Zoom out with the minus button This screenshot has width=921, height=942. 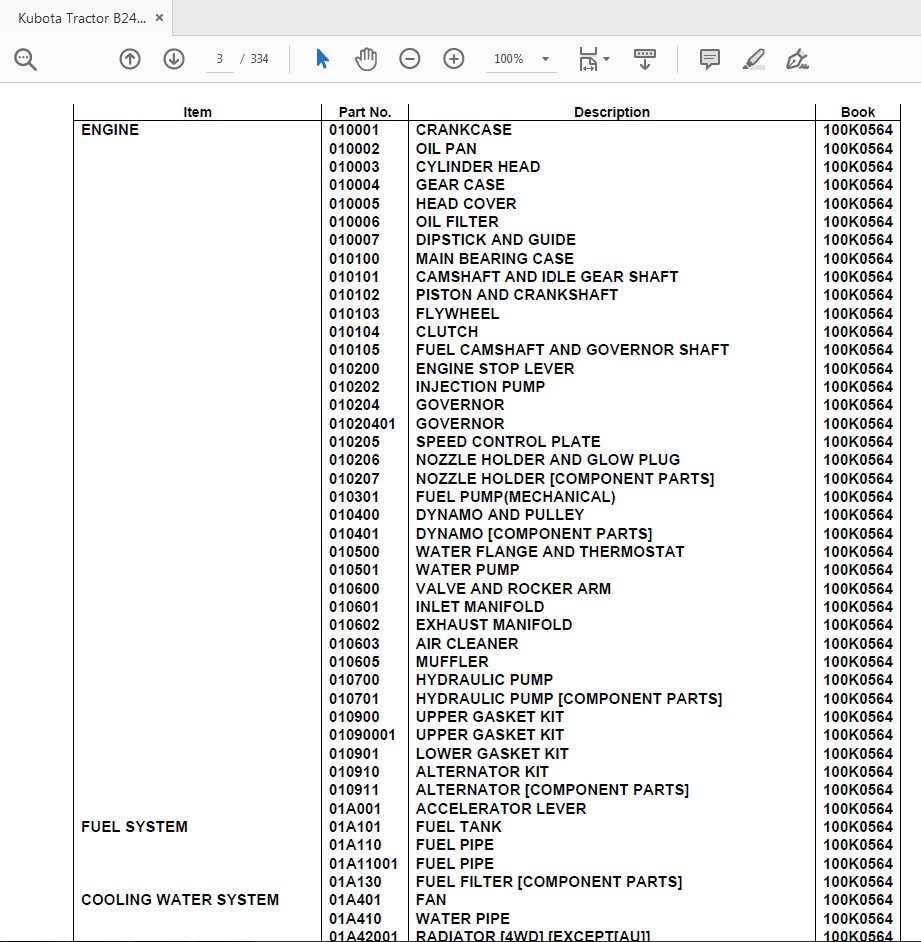pyautogui.click(x=410, y=59)
